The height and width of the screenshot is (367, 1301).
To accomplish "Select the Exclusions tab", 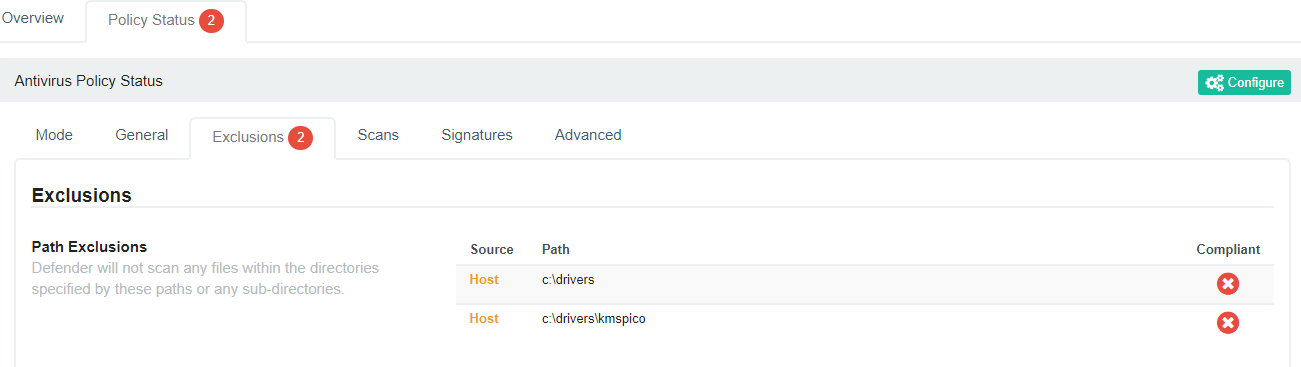I will 262,138.
